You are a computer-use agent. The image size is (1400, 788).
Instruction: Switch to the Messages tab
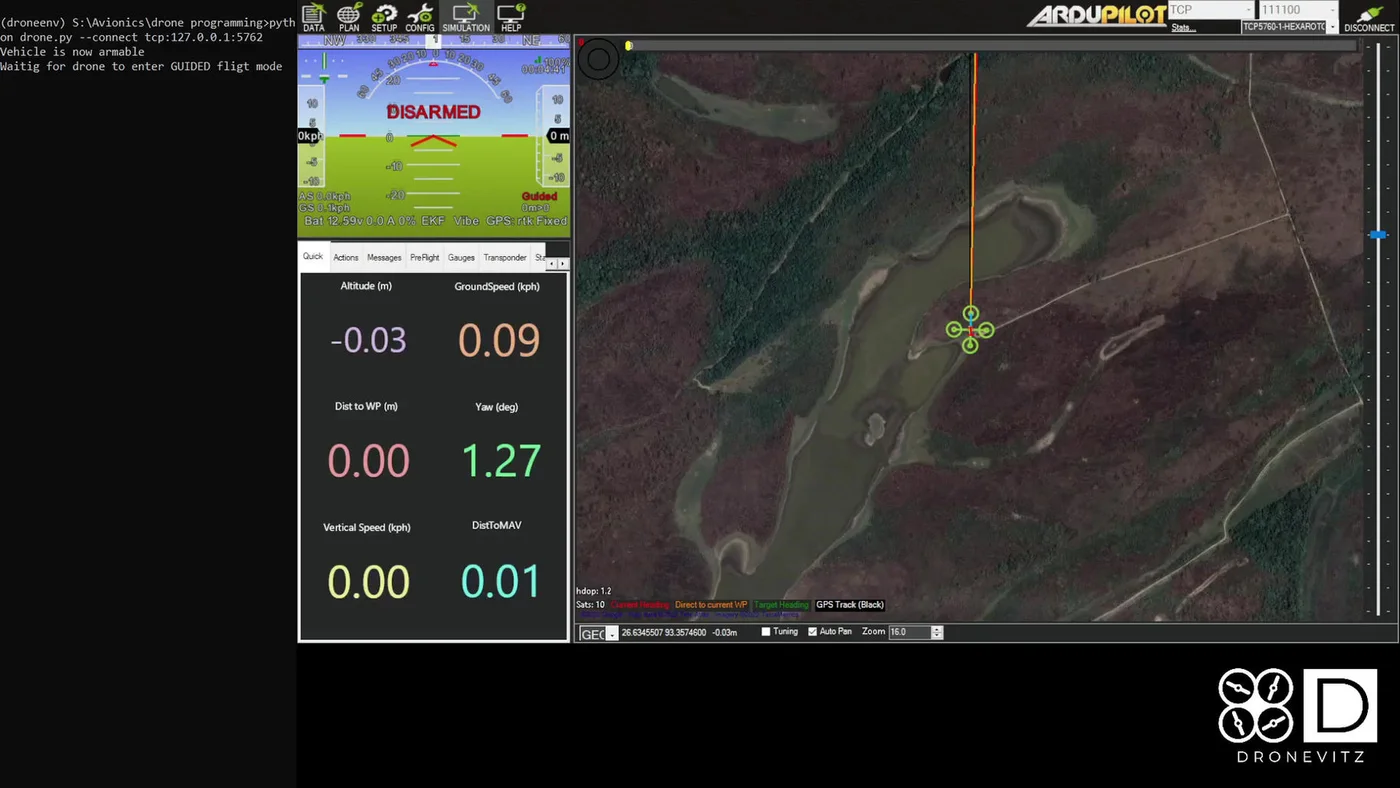pyautogui.click(x=384, y=258)
